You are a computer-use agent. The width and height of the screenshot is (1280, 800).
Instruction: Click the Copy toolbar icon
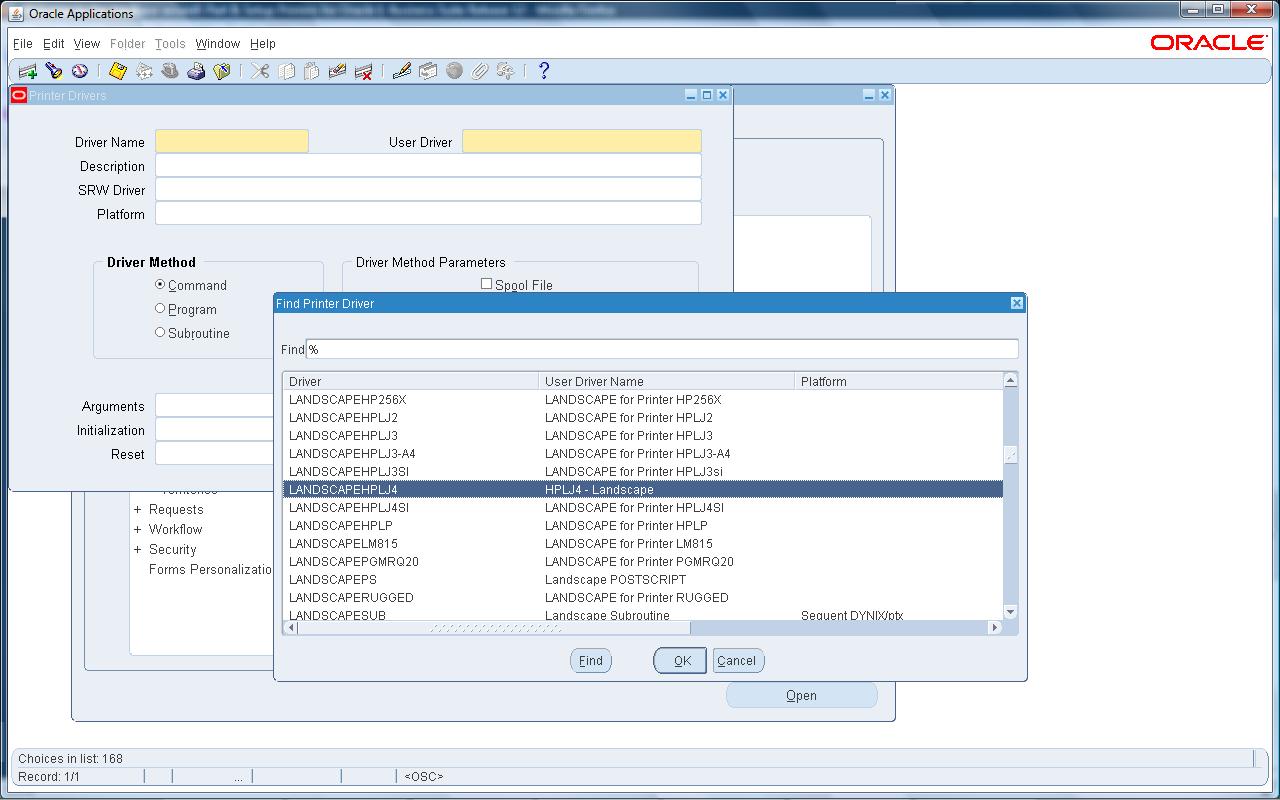tap(286, 71)
